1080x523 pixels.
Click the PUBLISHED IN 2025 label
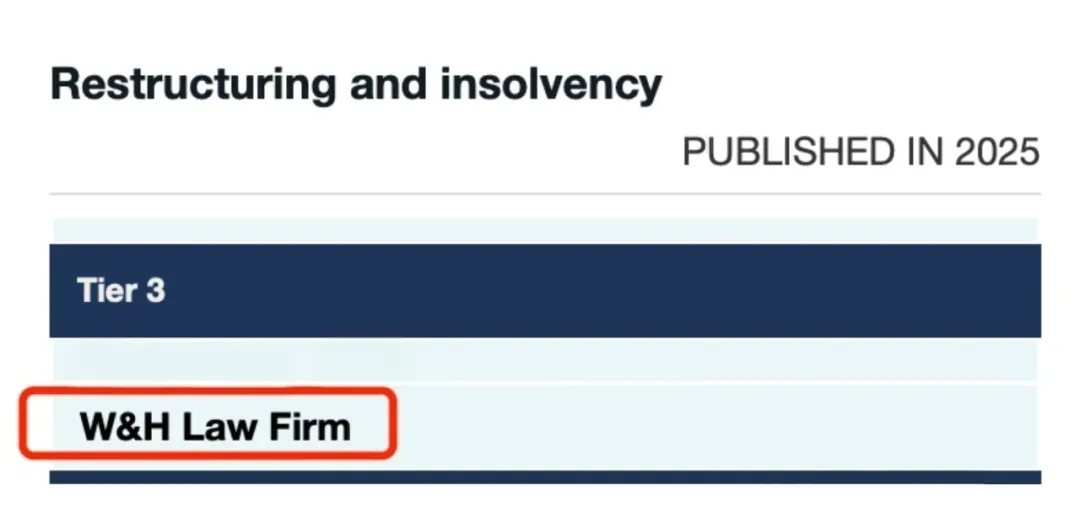[860, 152]
